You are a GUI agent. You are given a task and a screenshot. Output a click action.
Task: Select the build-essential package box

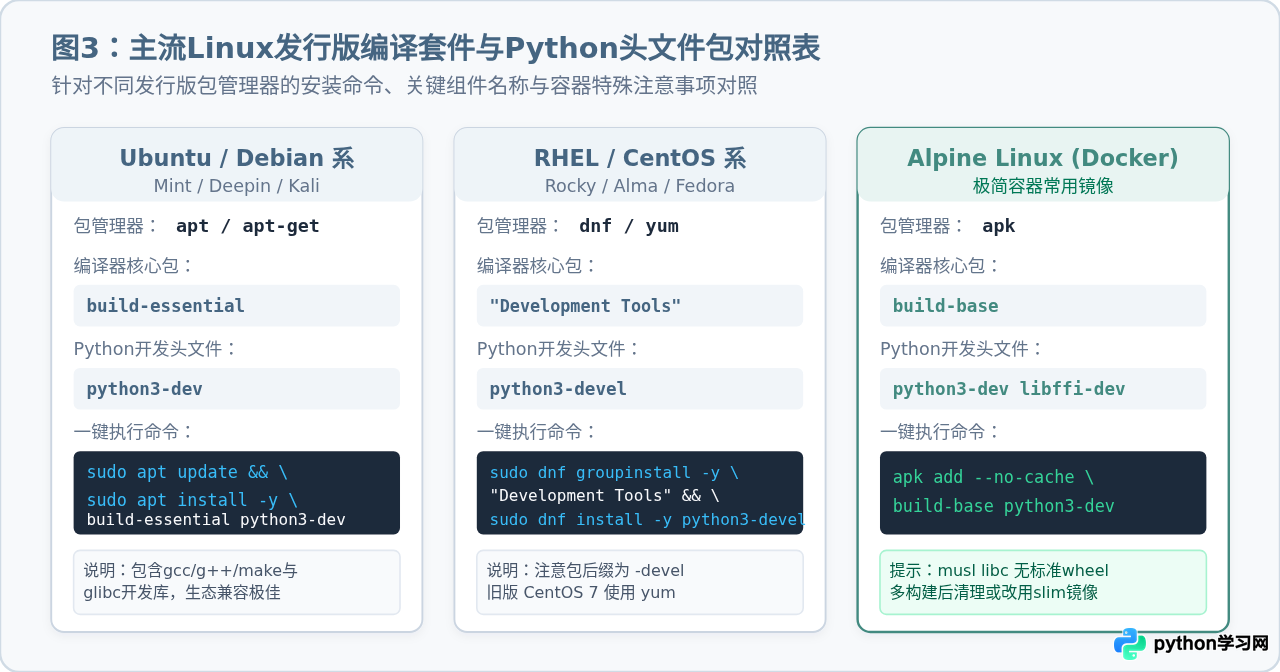237,305
